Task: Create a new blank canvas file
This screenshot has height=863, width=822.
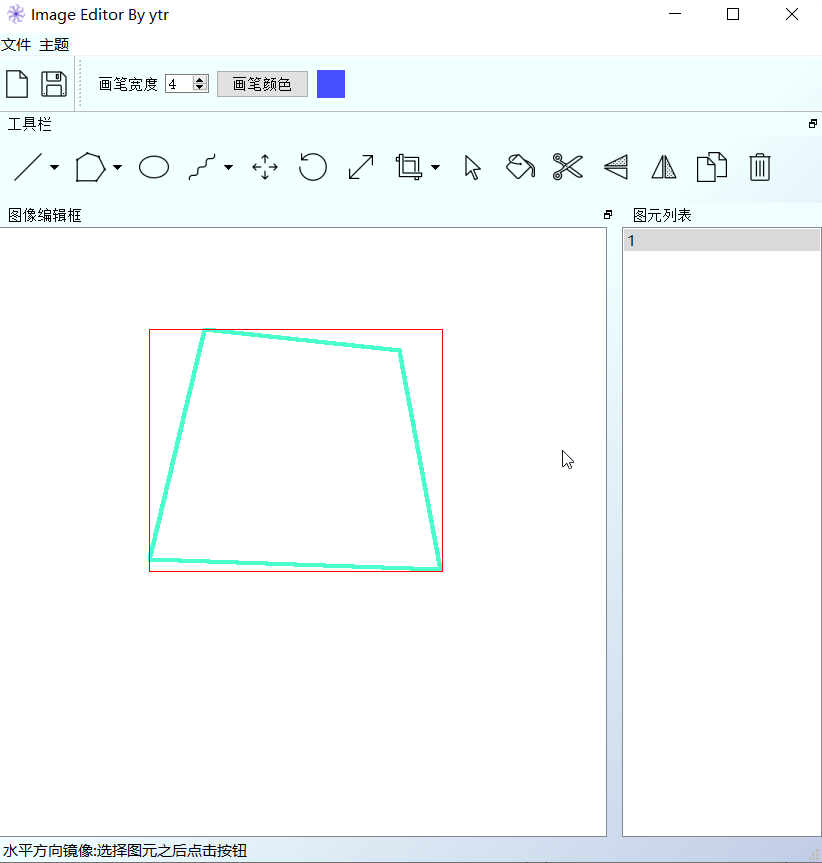Action: point(17,84)
